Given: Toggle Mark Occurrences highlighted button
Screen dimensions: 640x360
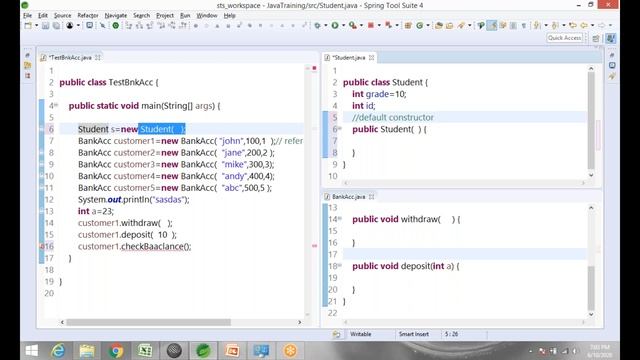Looking at the screenshot, I should point(492,25).
